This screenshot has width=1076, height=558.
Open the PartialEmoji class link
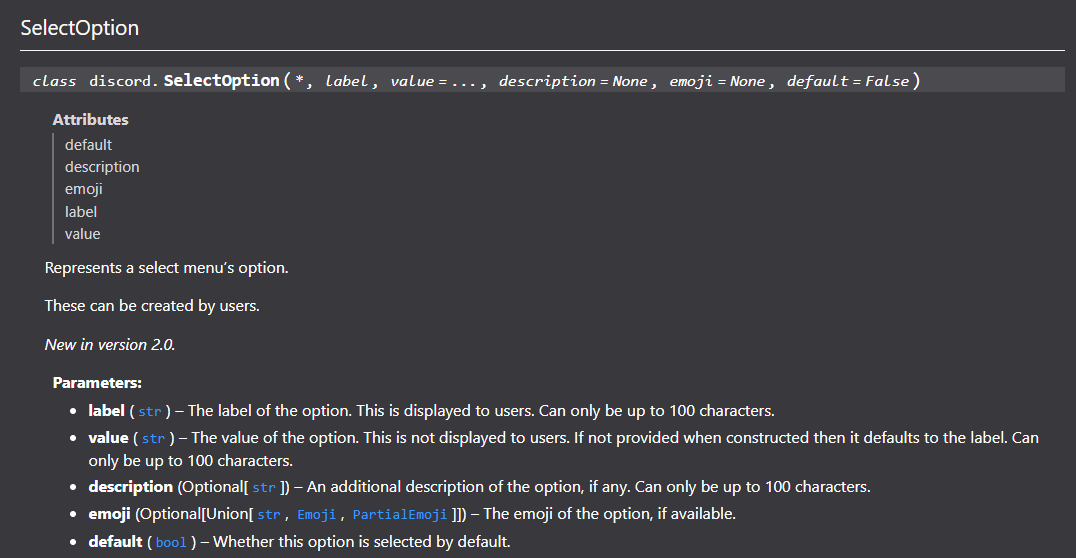click(x=399, y=514)
